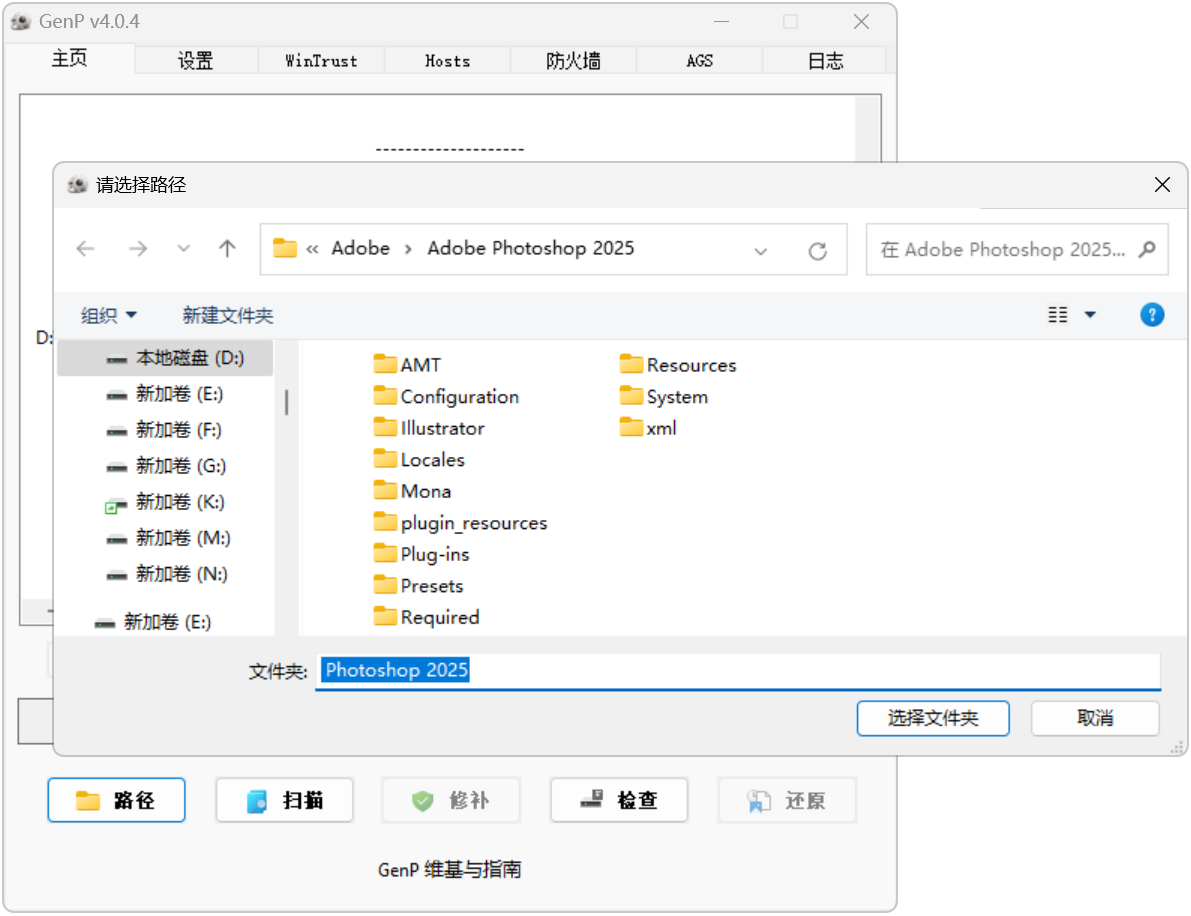Click the 路径 button in GenP
Screen dimensions: 1191x916
(116, 800)
